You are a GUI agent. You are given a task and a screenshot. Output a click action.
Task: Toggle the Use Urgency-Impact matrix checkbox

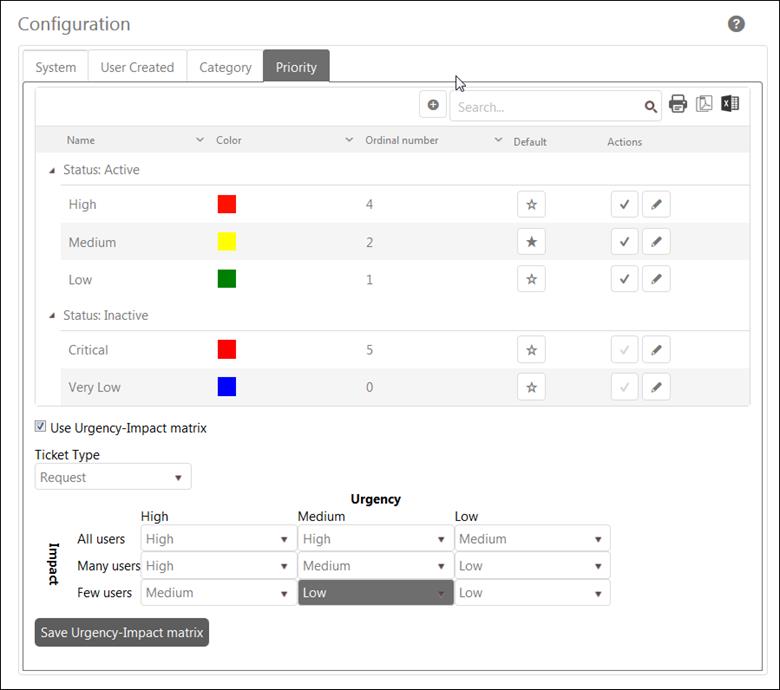[41, 427]
